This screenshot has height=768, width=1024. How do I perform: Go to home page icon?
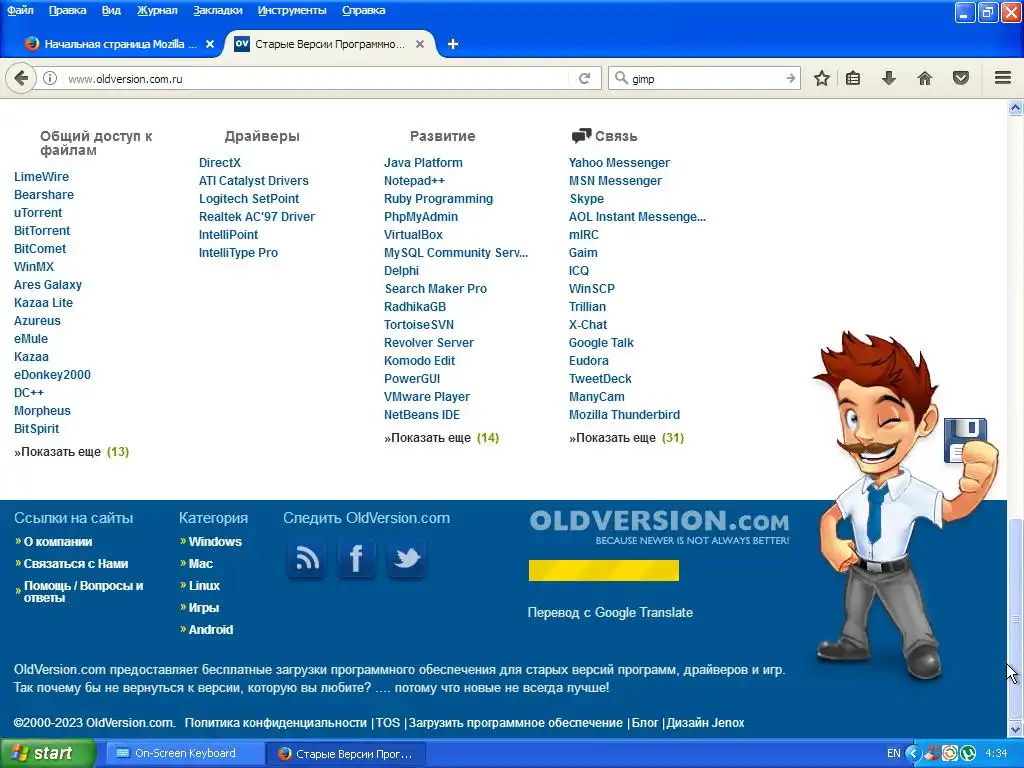pyautogui.click(x=925, y=78)
